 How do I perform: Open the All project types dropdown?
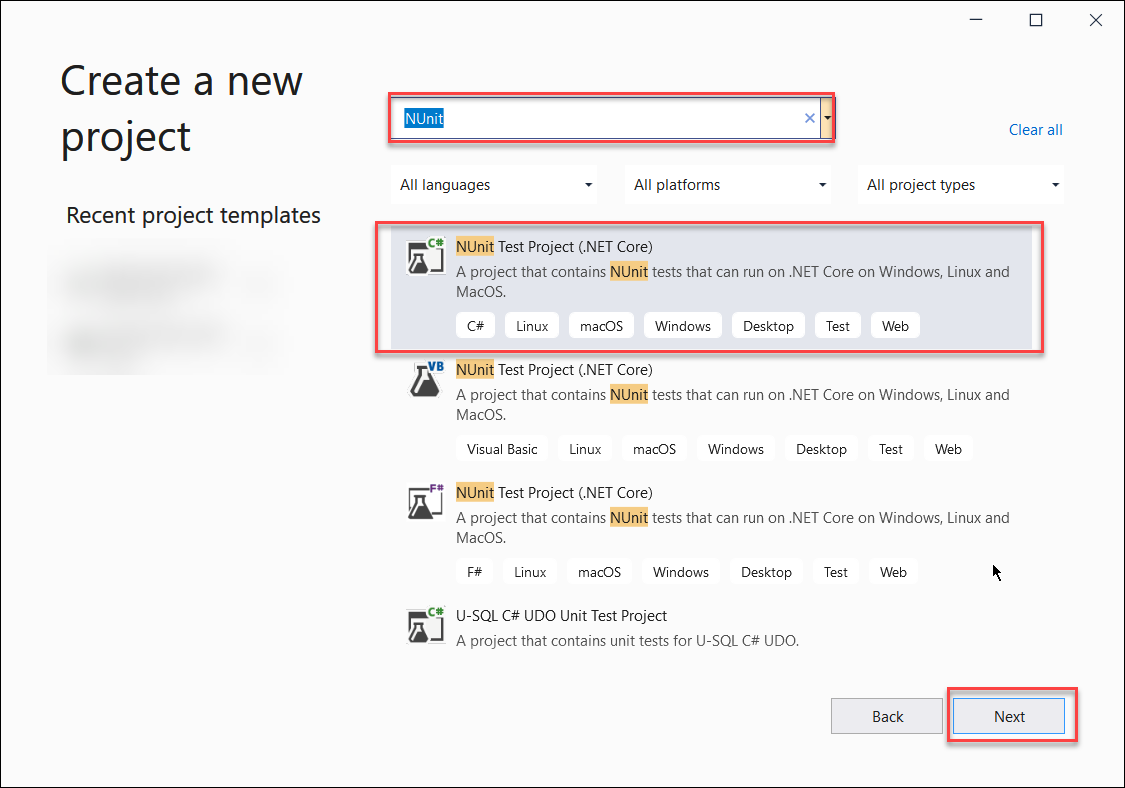(961, 185)
